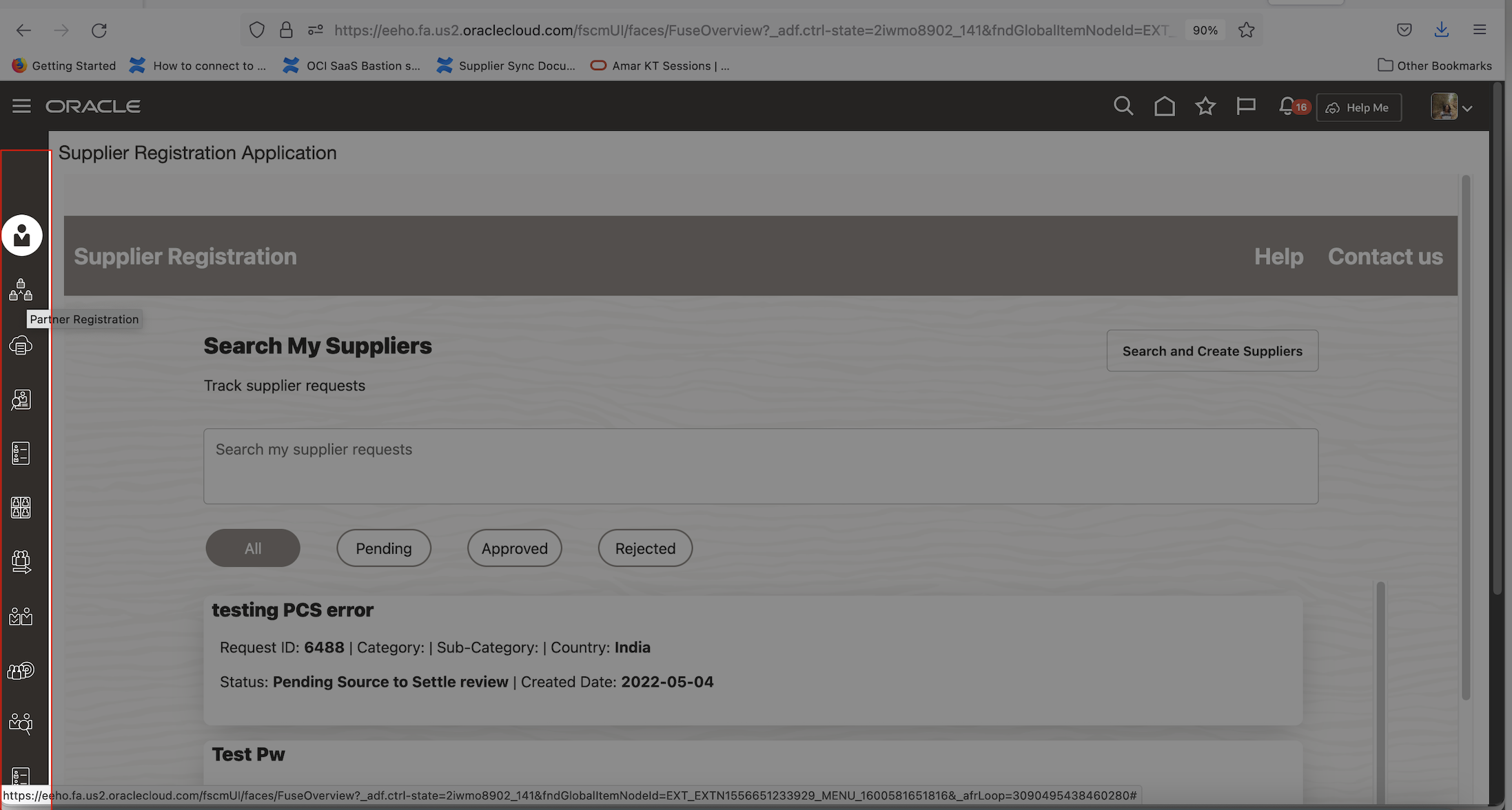Open the global search magnifier icon

[1123, 106]
